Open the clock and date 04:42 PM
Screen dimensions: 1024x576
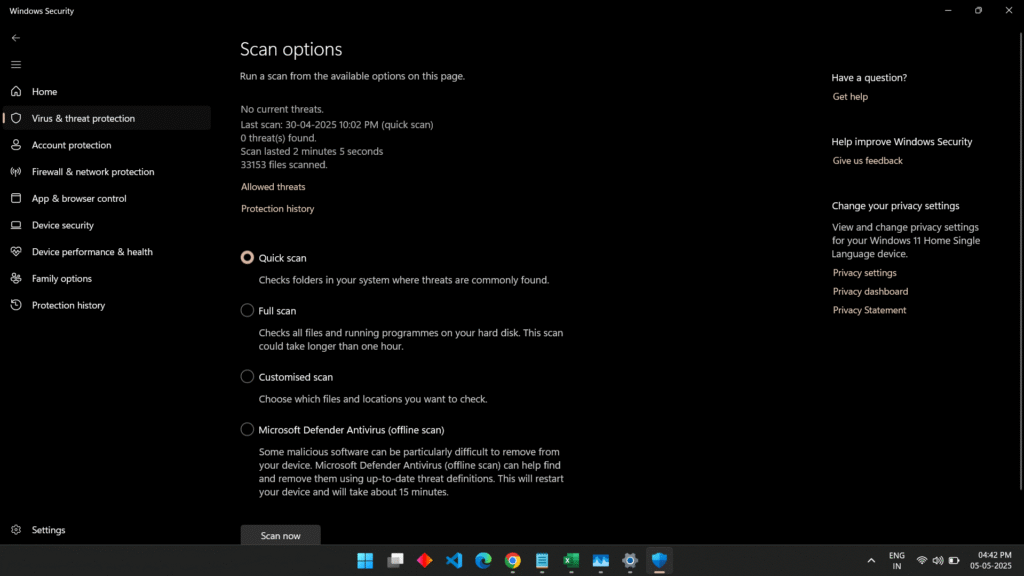coord(991,560)
